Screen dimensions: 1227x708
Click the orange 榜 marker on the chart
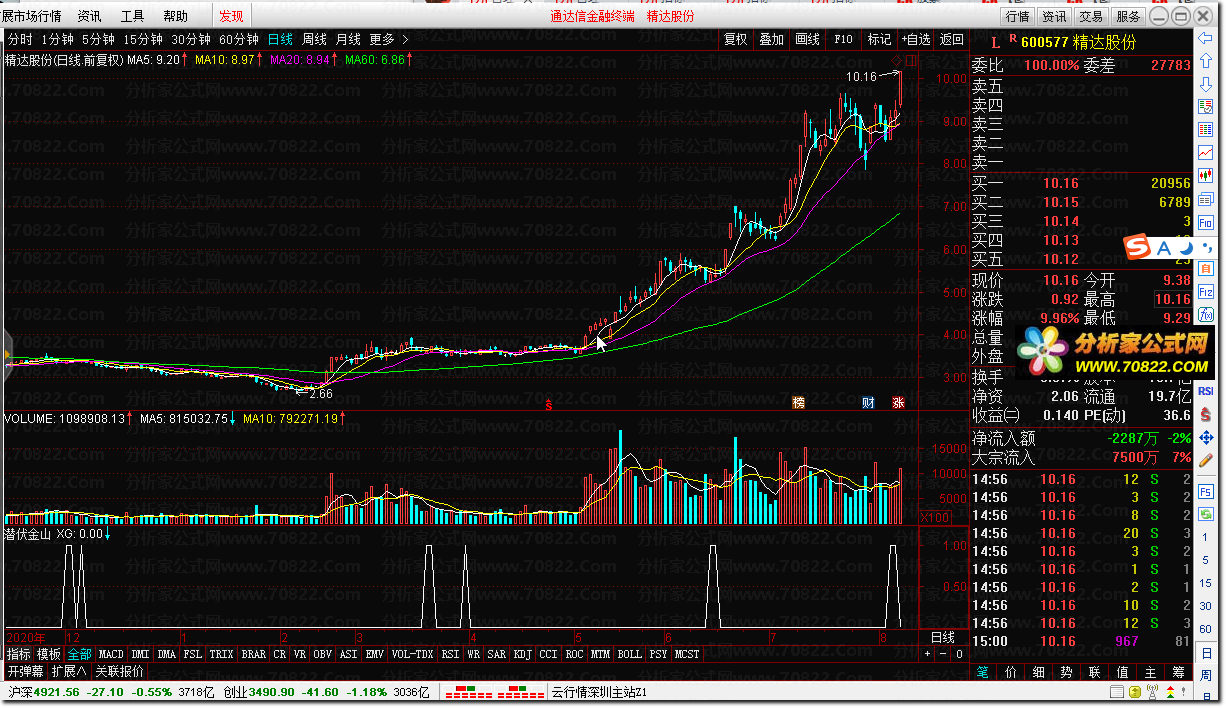tap(798, 402)
